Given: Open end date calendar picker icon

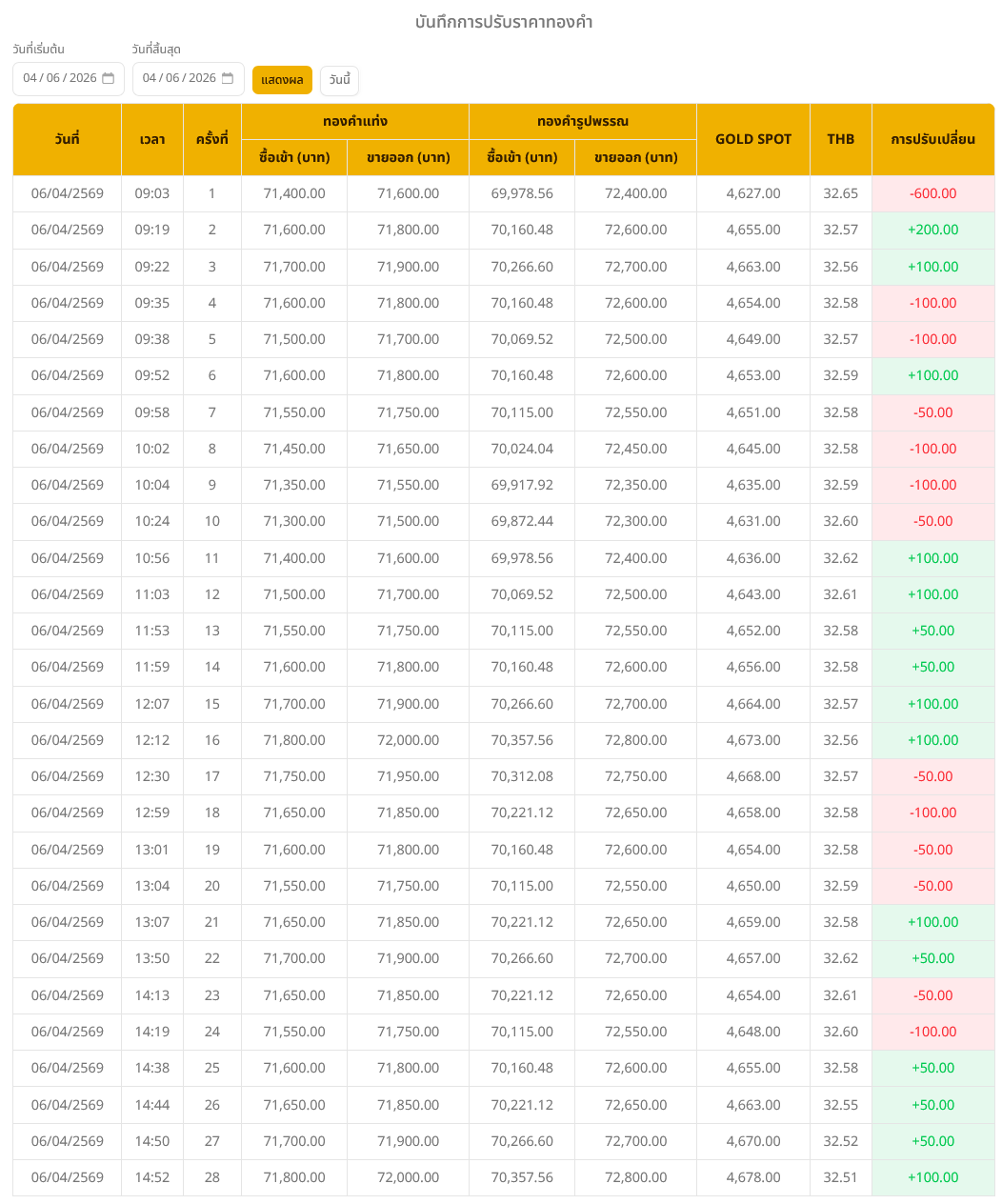Looking at the screenshot, I should (228, 78).
